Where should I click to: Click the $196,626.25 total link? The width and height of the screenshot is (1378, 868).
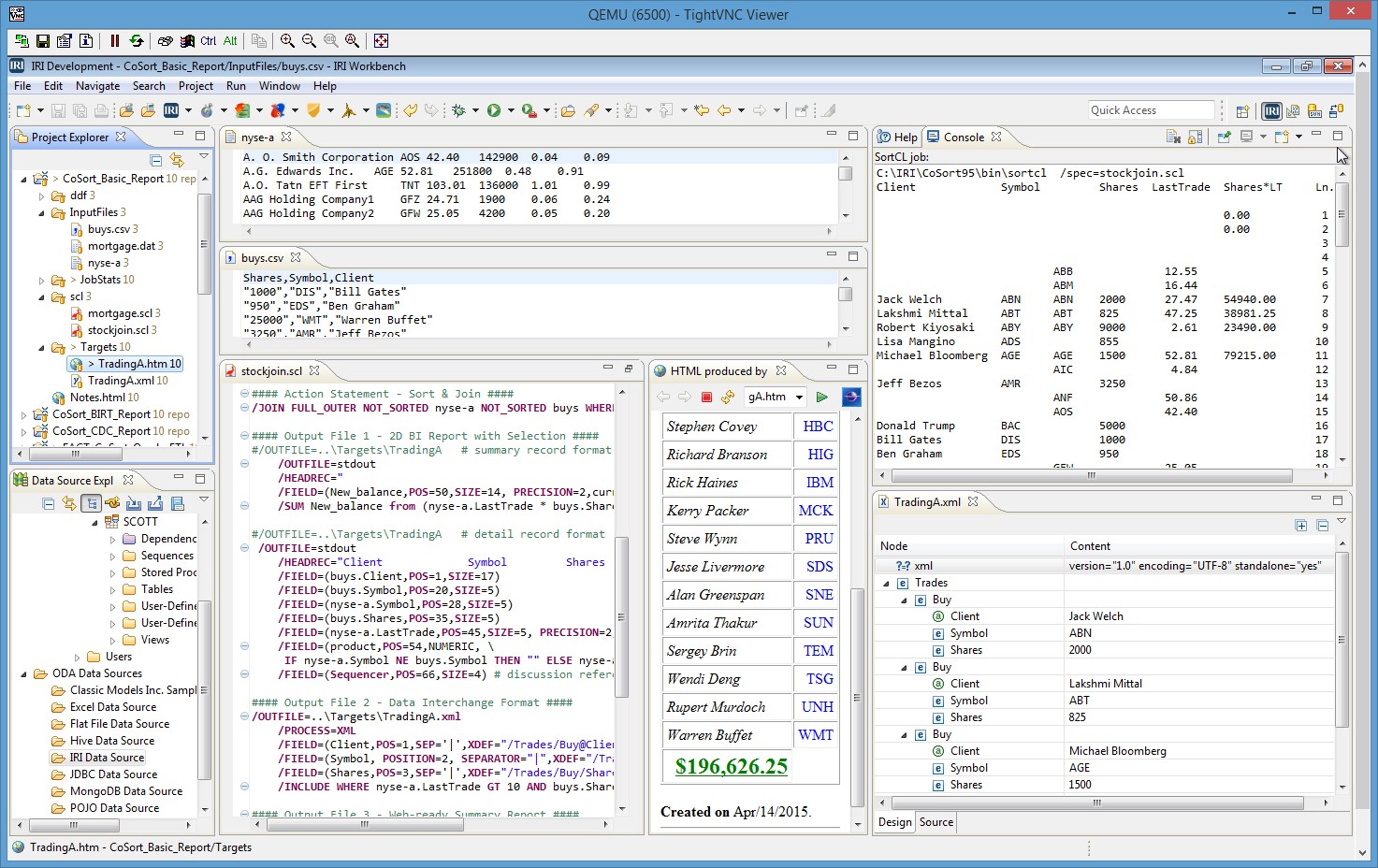(732, 766)
